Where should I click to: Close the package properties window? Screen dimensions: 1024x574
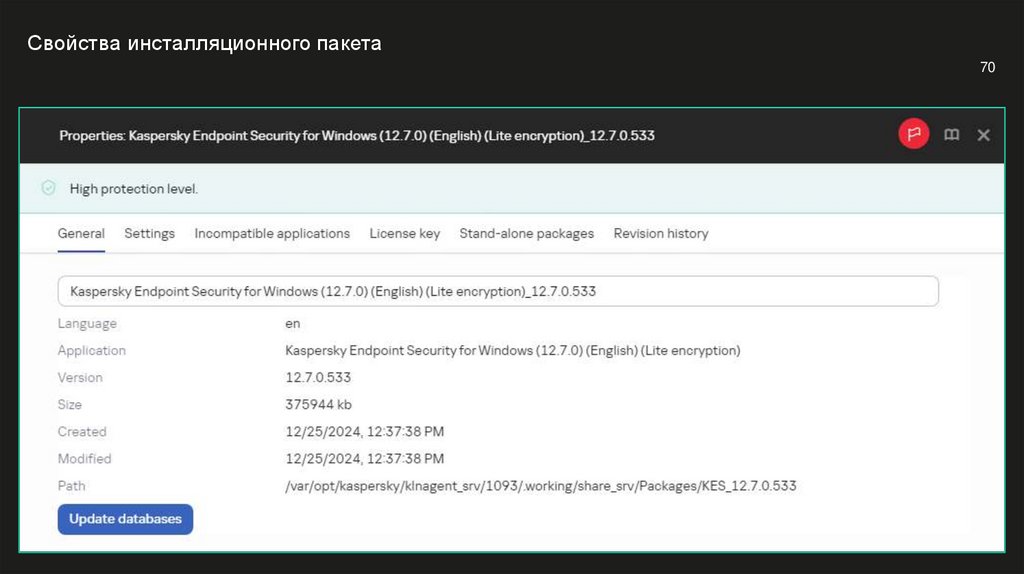[983, 134]
